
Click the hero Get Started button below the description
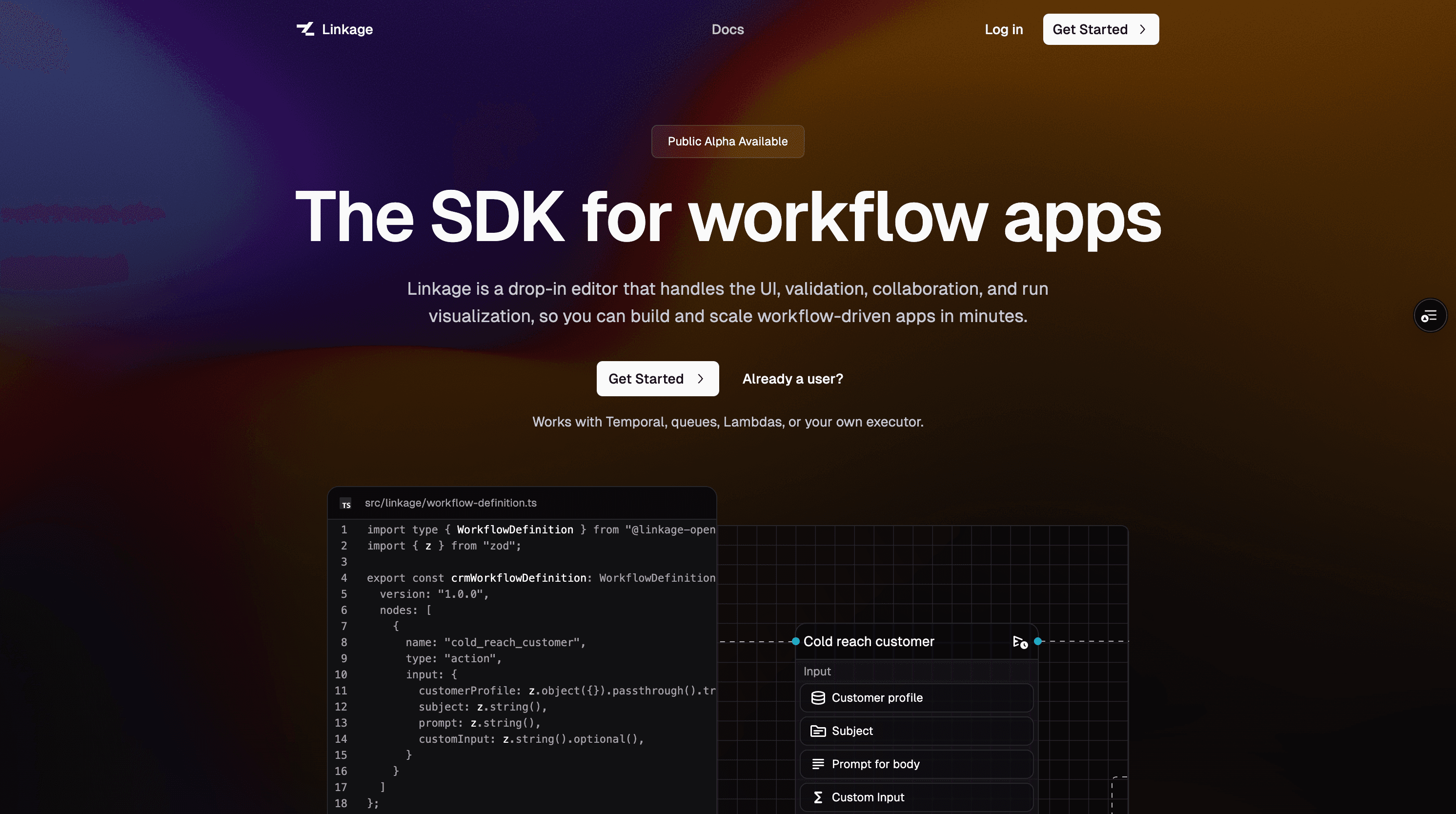coord(657,379)
